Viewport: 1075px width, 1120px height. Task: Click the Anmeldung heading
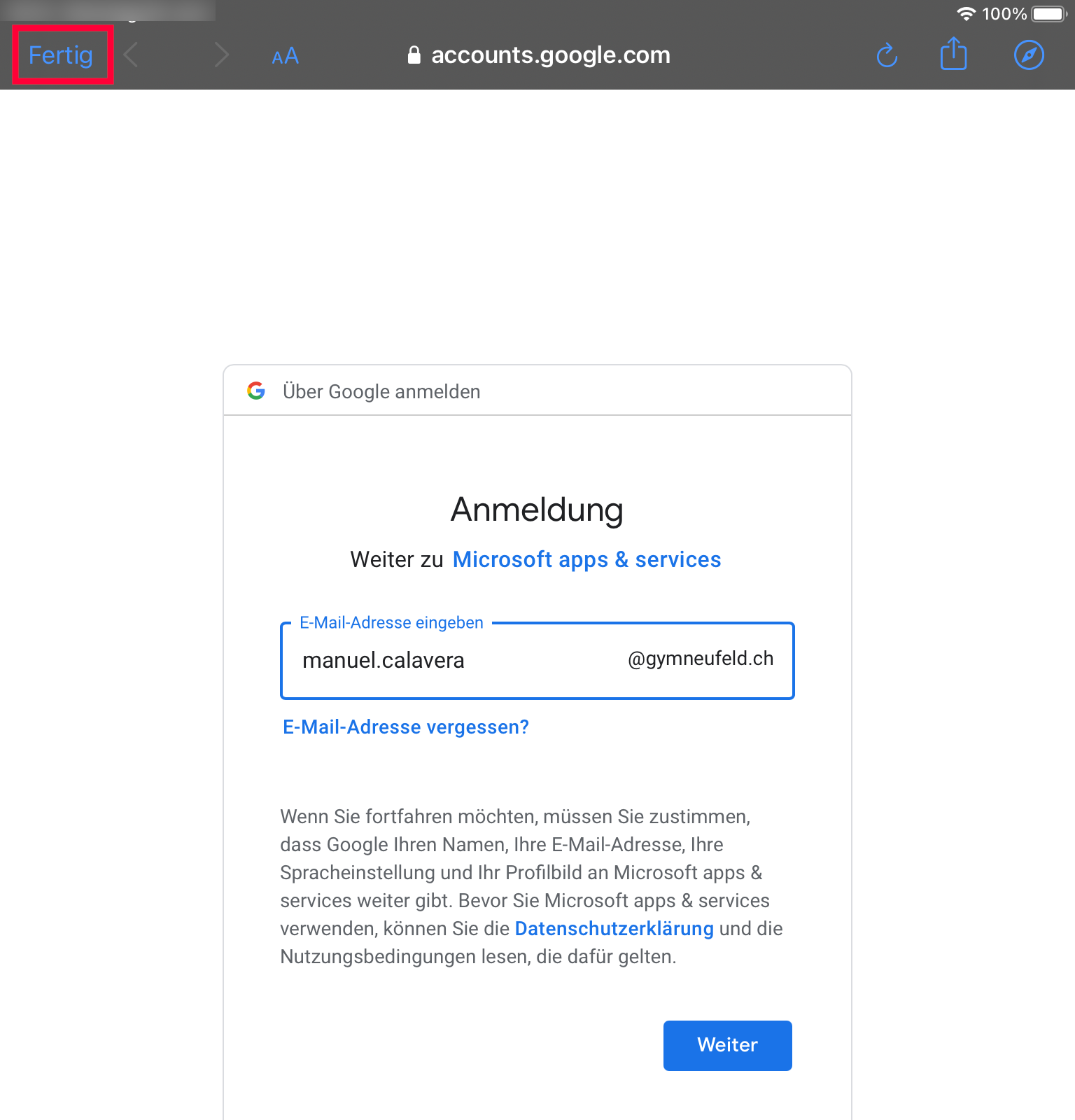point(537,510)
